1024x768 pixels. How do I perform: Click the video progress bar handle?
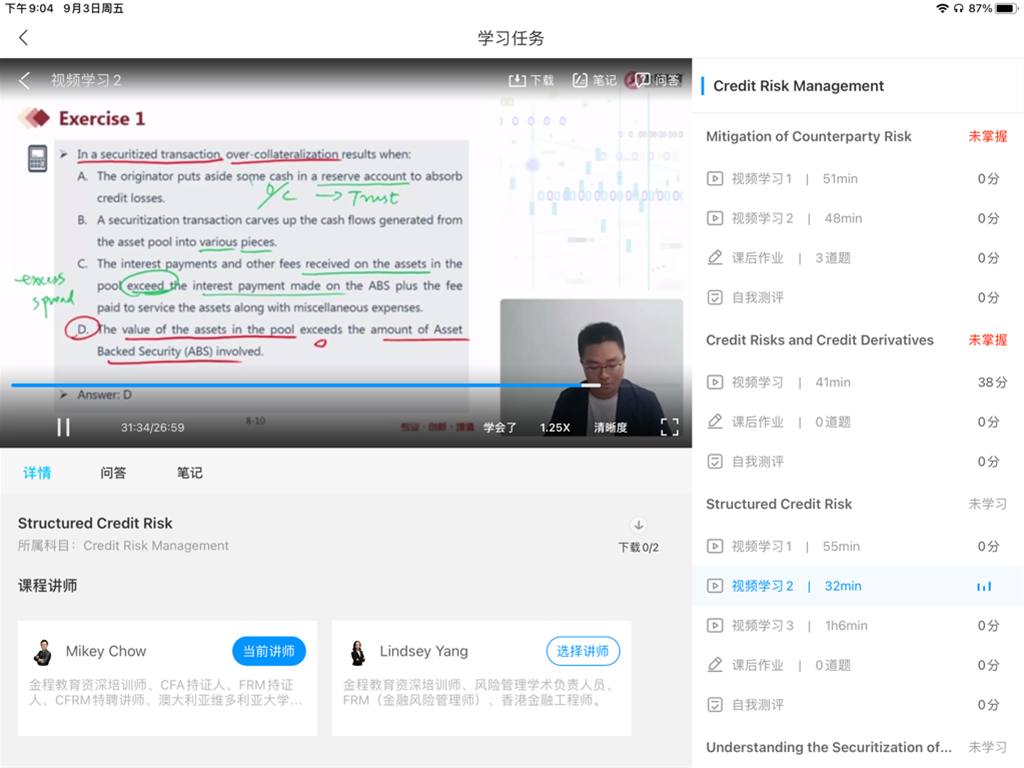590,385
